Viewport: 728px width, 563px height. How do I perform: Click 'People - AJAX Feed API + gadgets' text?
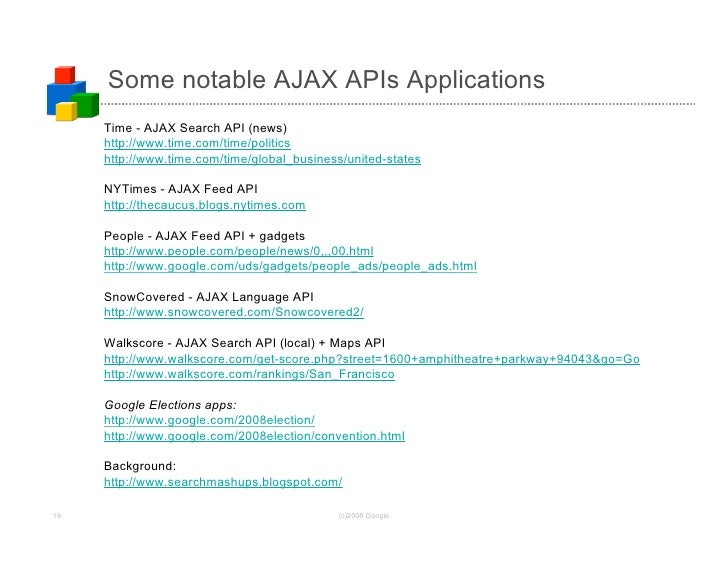pos(204,236)
